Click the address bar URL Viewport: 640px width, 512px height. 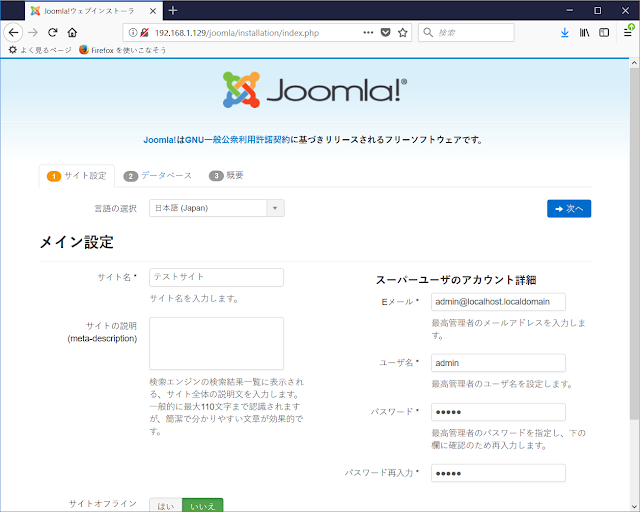(237, 33)
